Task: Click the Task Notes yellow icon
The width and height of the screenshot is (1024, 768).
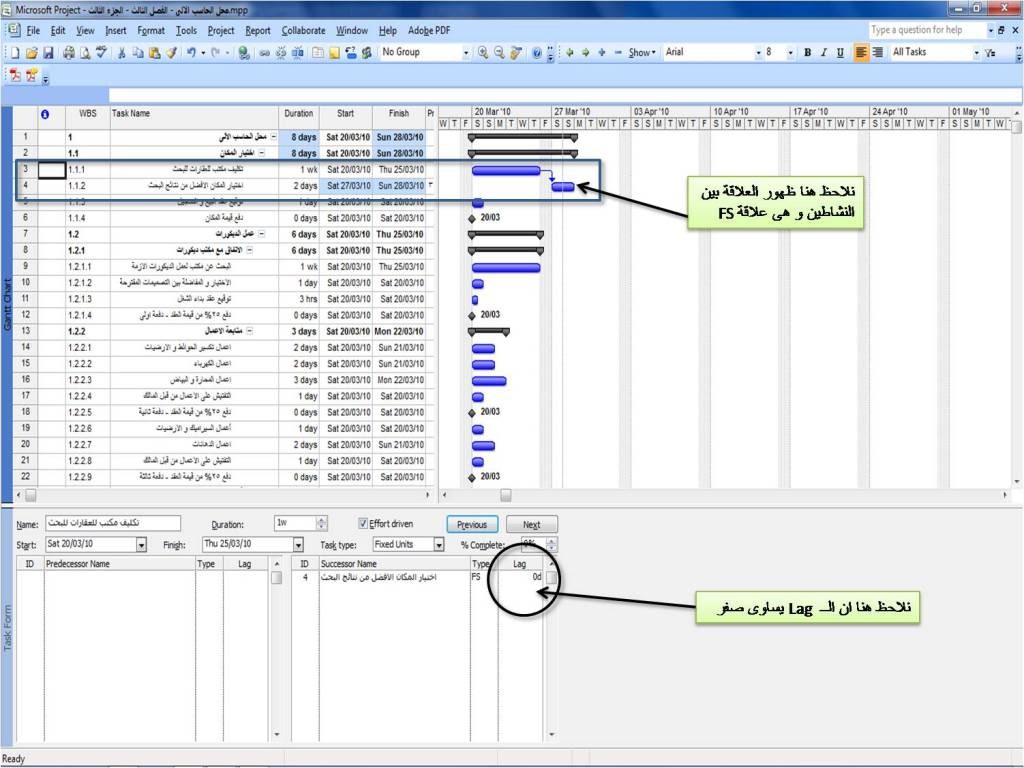Action: click(334, 53)
